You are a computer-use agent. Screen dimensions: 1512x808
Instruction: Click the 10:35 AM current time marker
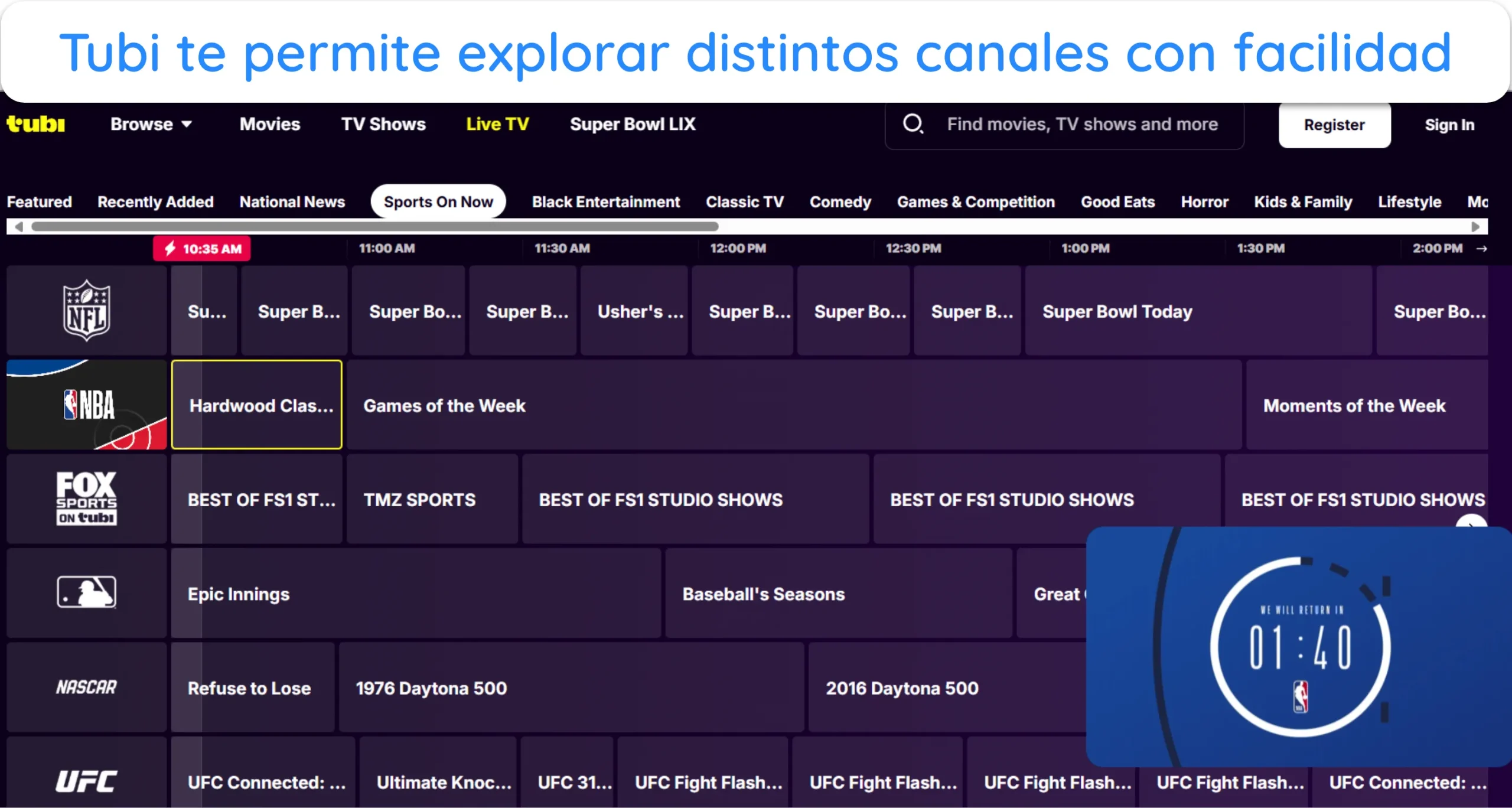coord(201,249)
